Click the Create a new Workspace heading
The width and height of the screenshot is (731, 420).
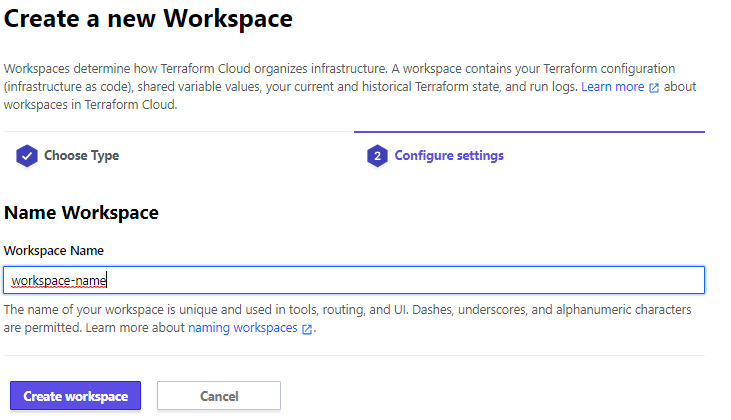(149, 18)
